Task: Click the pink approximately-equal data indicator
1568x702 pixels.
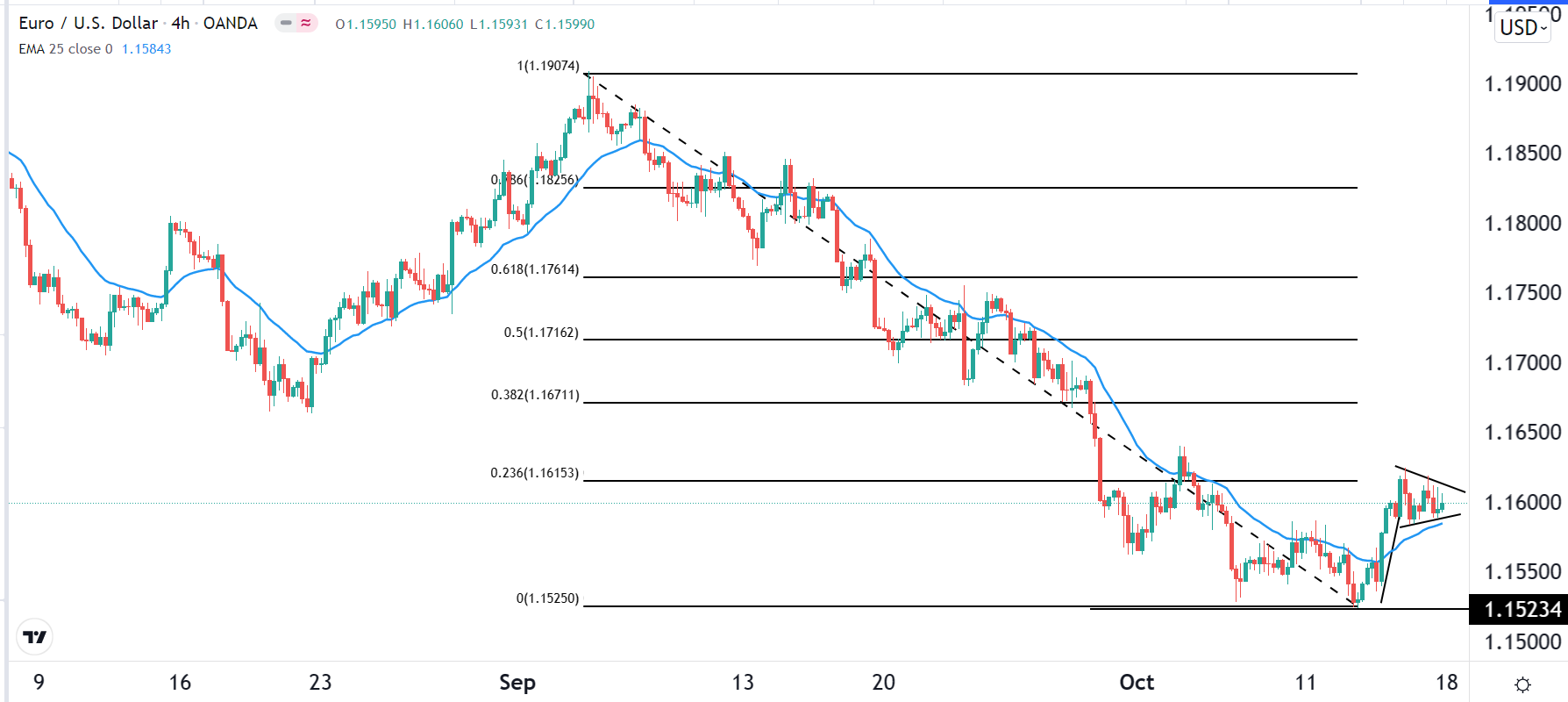Action: pos(306,24)
